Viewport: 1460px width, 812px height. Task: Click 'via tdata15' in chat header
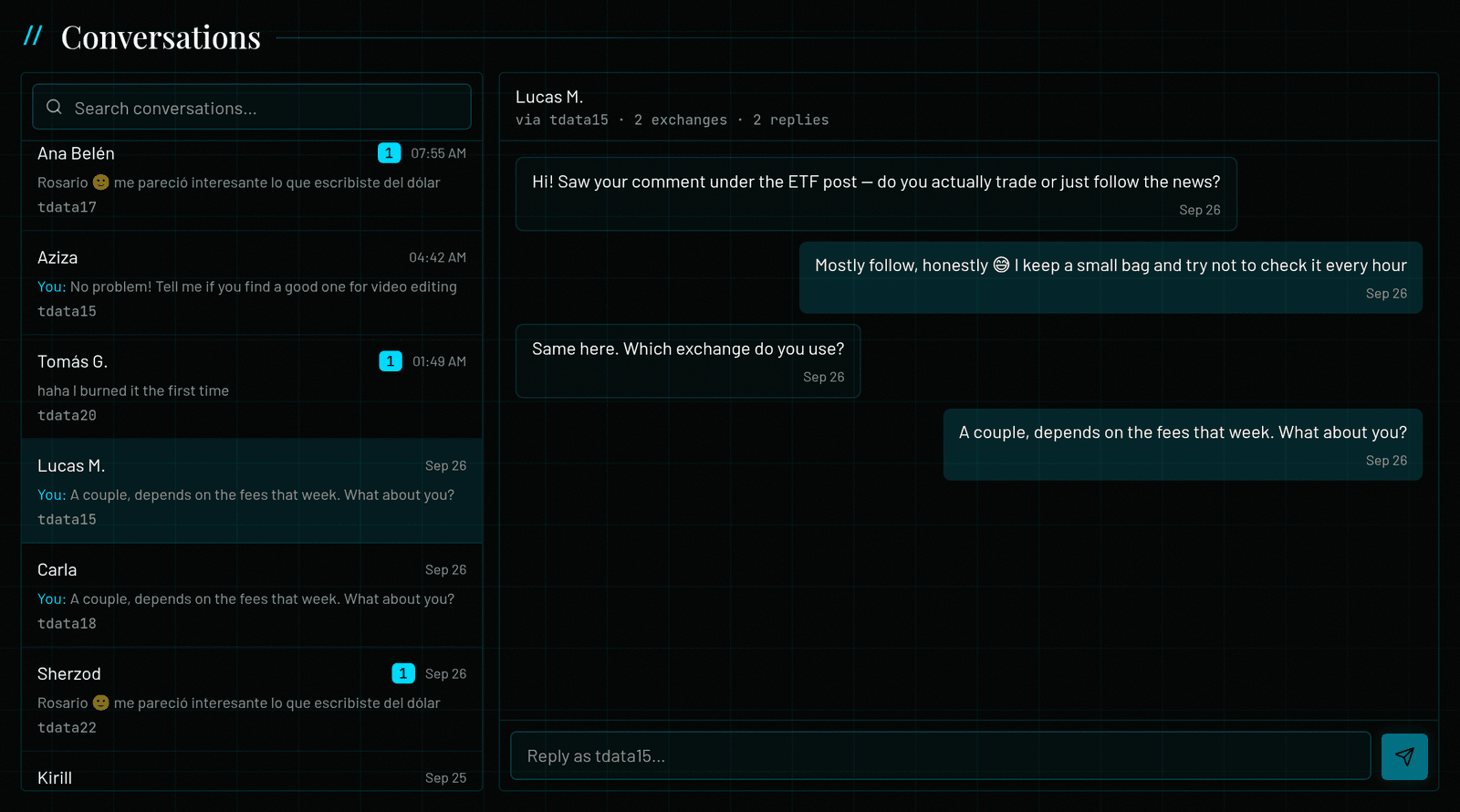[x=562, y=120]
